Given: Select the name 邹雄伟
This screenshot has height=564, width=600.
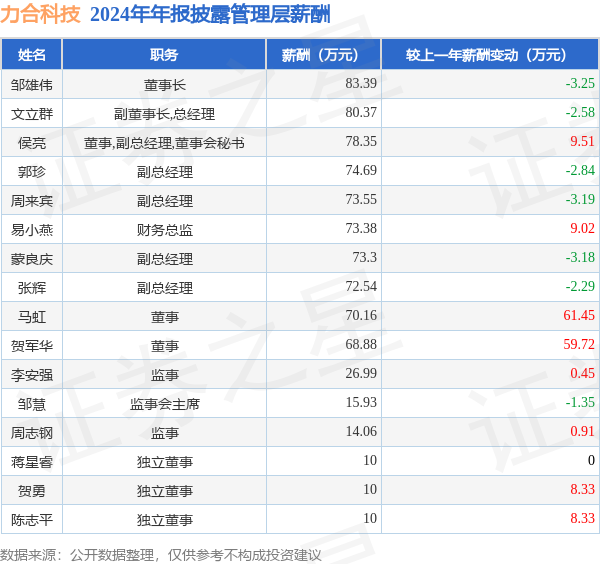Looking at the screenshot, I should click(x=32, y=85).
